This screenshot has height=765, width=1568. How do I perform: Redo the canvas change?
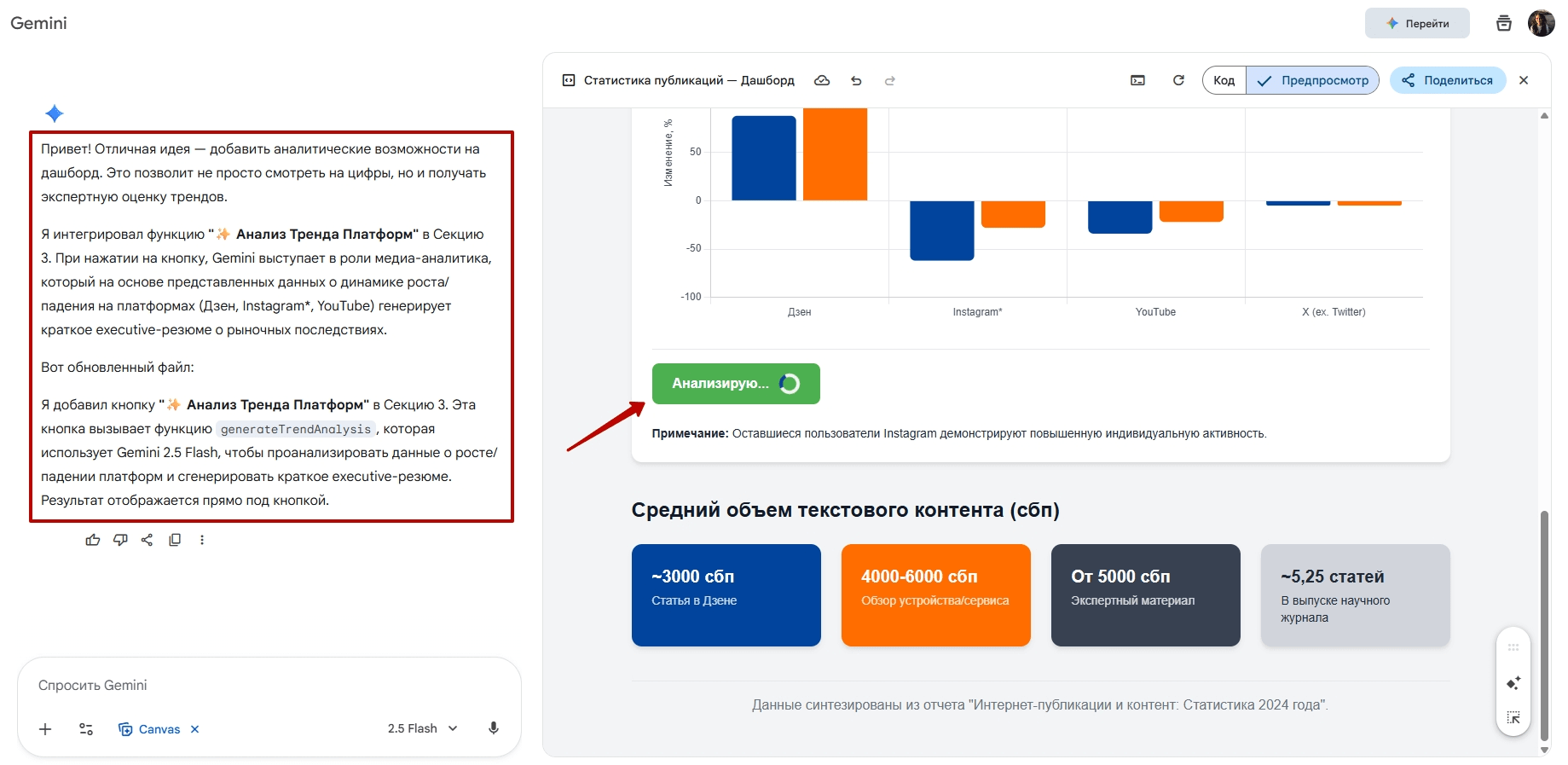(x=890, y=80)
